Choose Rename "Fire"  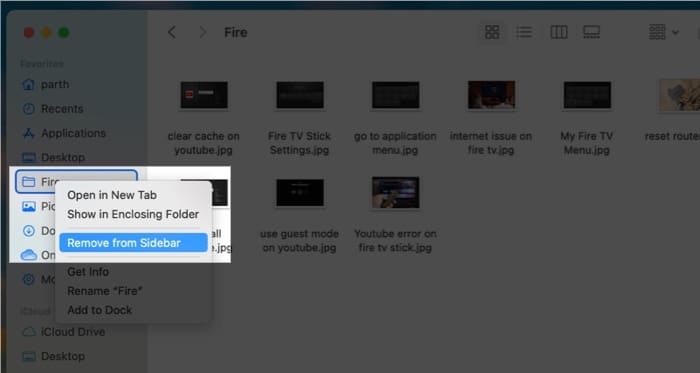(x=104, y=291)
